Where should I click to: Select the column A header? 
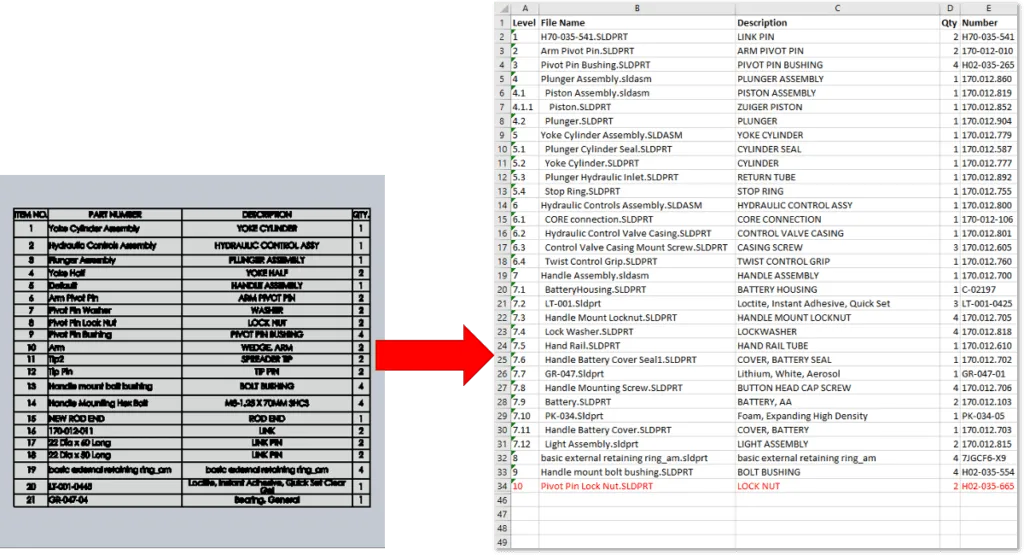(x=524, y=8)
